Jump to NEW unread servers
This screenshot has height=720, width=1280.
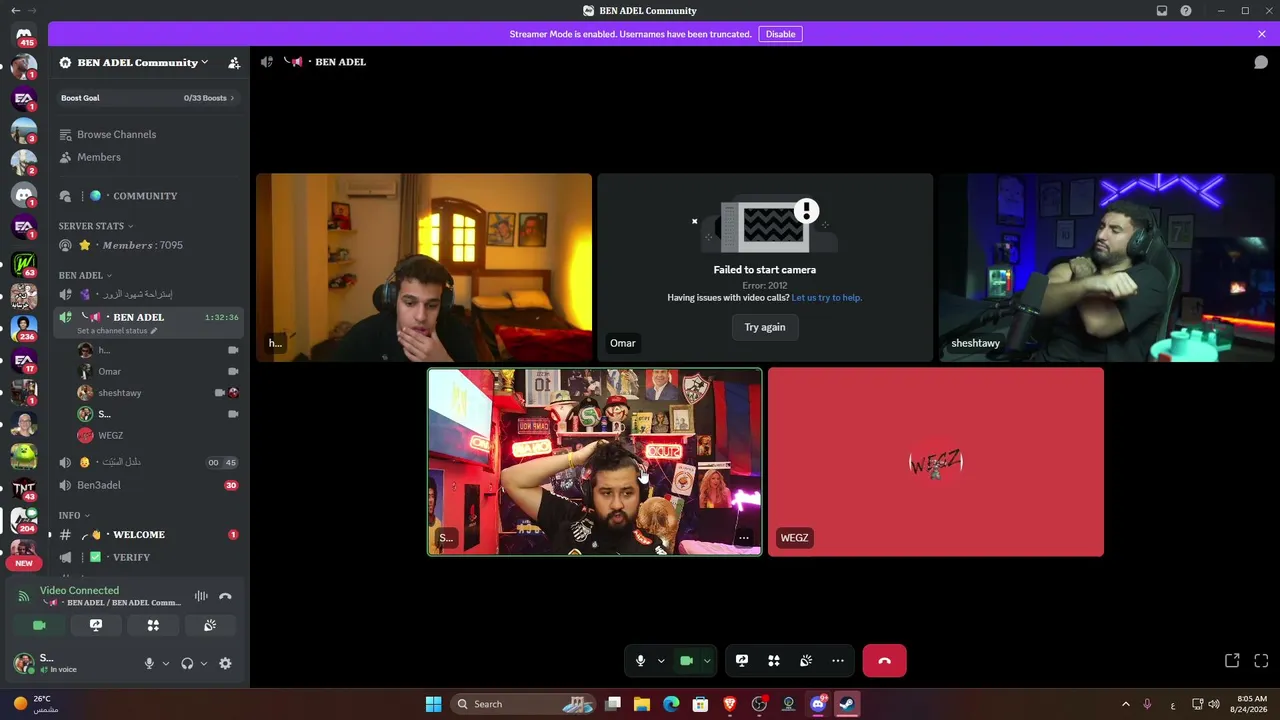(24, 563)
